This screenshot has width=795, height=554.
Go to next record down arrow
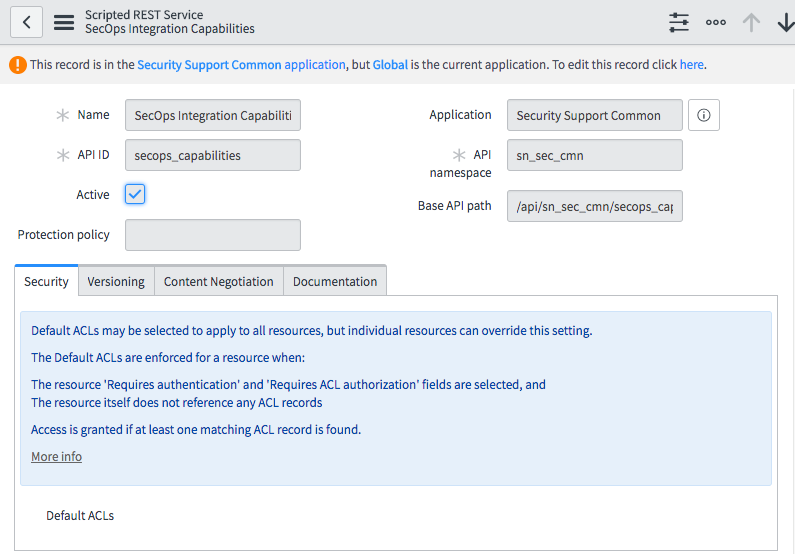tap(785, 22)
